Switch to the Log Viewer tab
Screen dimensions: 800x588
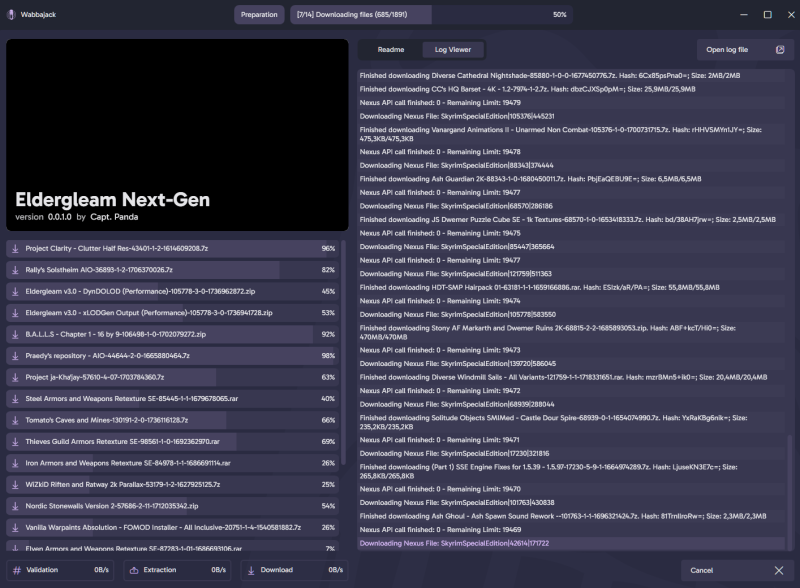pyautogui.click(x=453, y=50)
